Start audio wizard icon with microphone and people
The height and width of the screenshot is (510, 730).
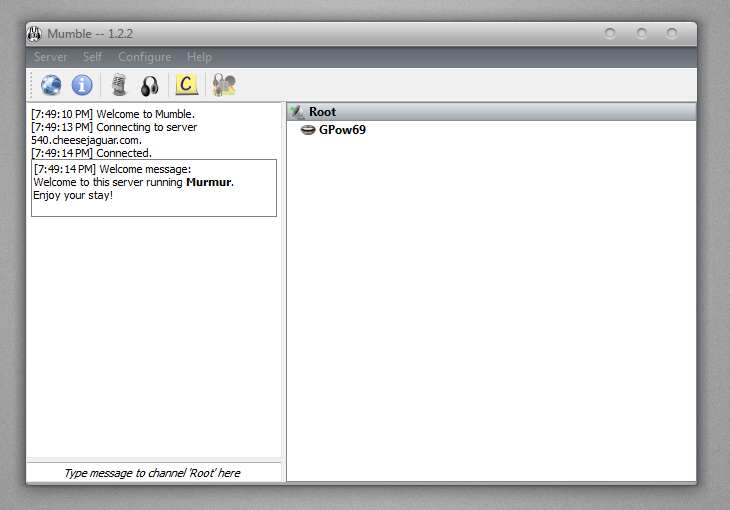224,85
